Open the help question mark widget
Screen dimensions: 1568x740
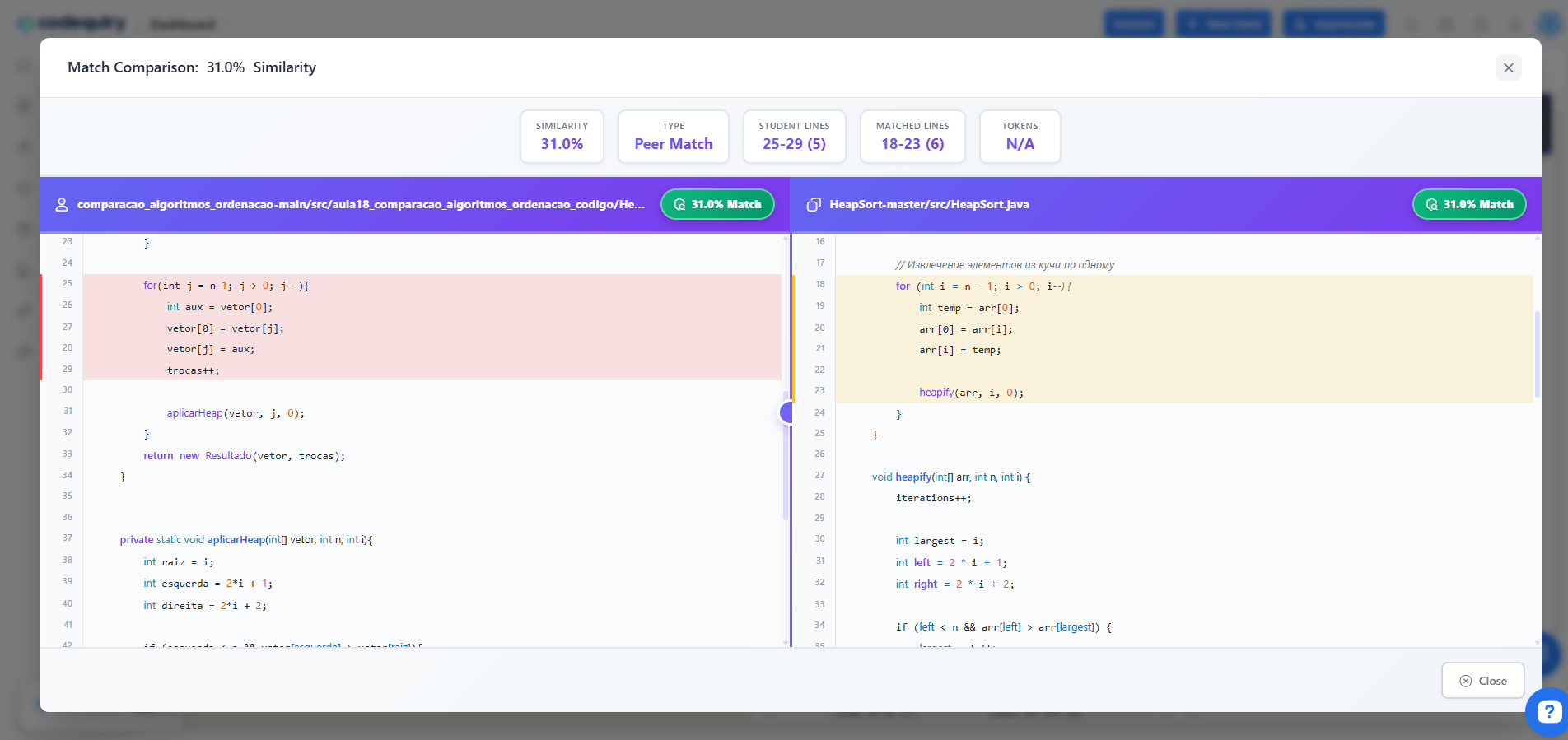coord(1548,711)
